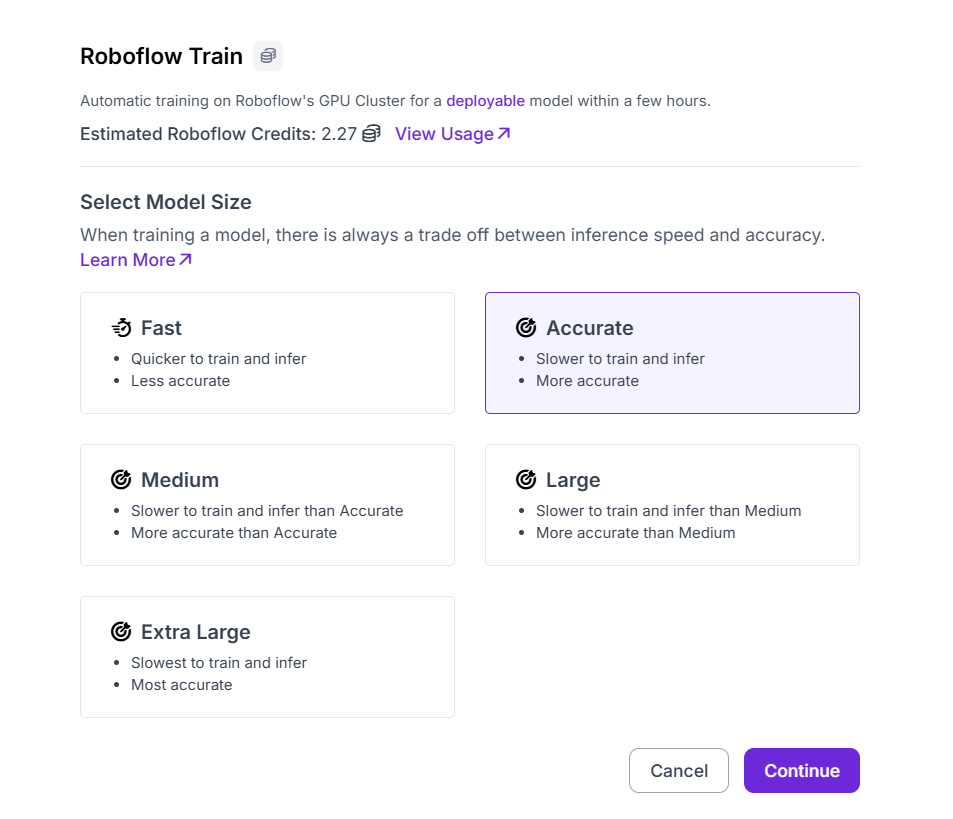953x819 pixels.
Task: Click the target icon on the Accurate card
Action: click(x=526, y=328)
